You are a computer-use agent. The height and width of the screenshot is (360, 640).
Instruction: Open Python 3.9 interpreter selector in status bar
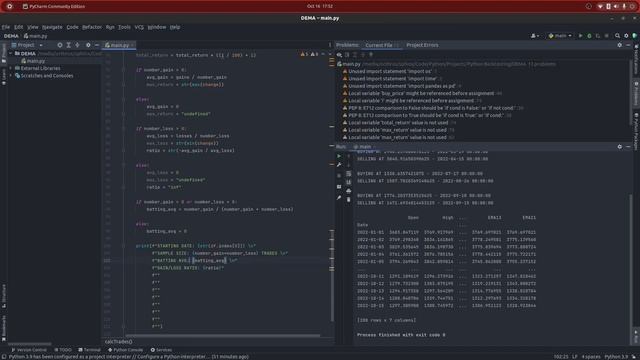(x=616, y=357)
